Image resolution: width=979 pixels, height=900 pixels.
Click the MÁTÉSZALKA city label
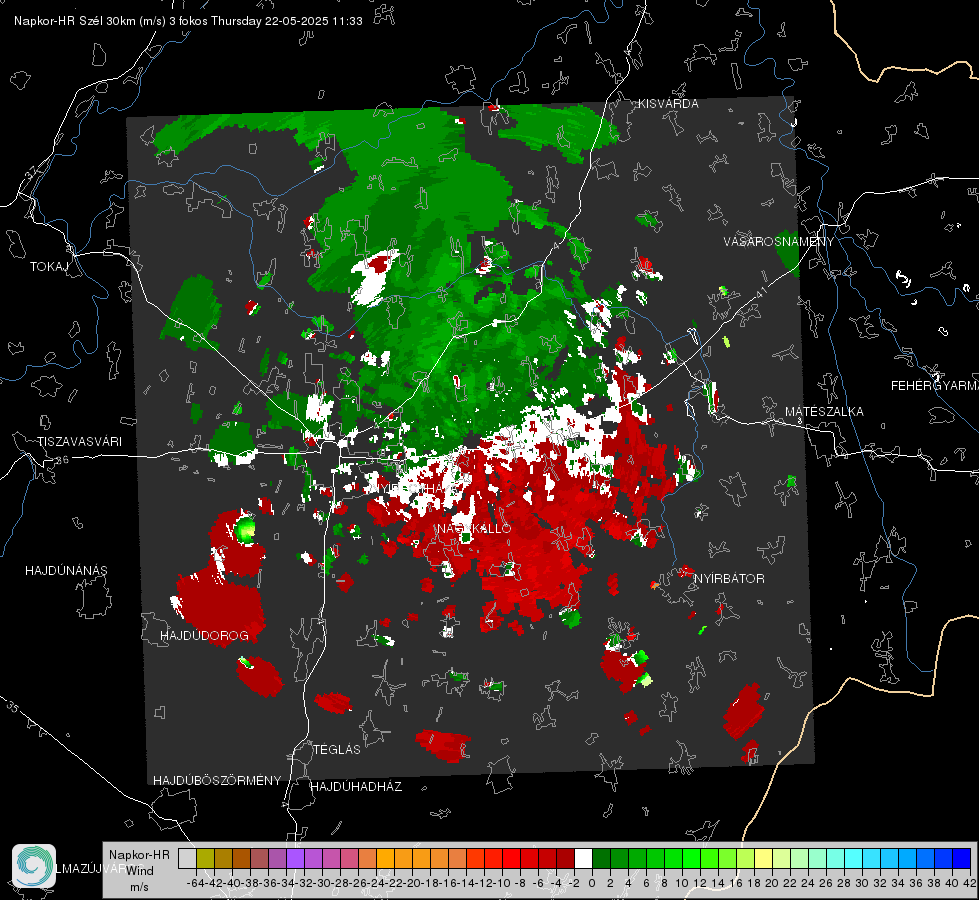824,412
